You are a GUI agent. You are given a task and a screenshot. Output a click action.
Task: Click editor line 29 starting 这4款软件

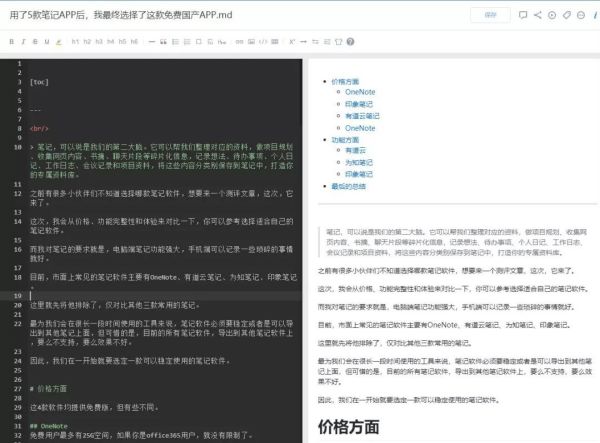(94, 407)
